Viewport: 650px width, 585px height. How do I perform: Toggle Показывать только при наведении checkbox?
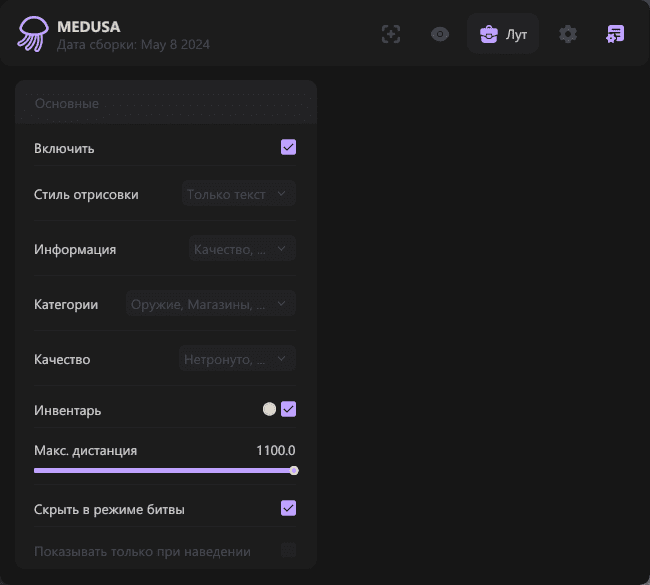pos(289,550)
